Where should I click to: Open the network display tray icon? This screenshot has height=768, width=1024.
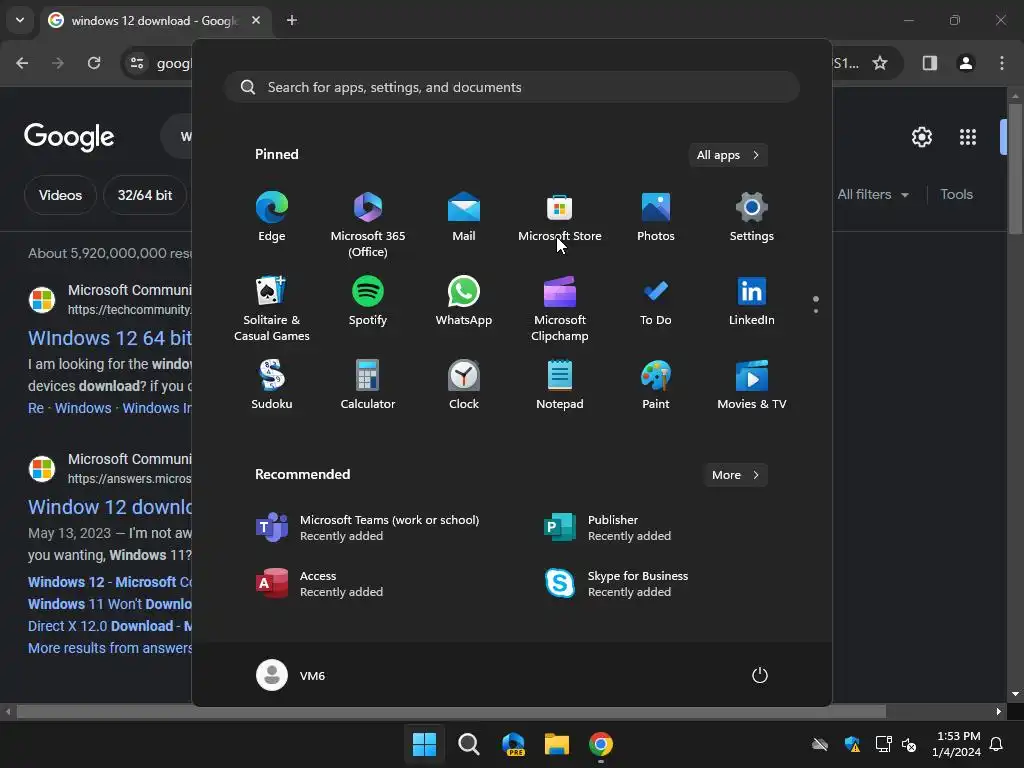coord(884,744)
